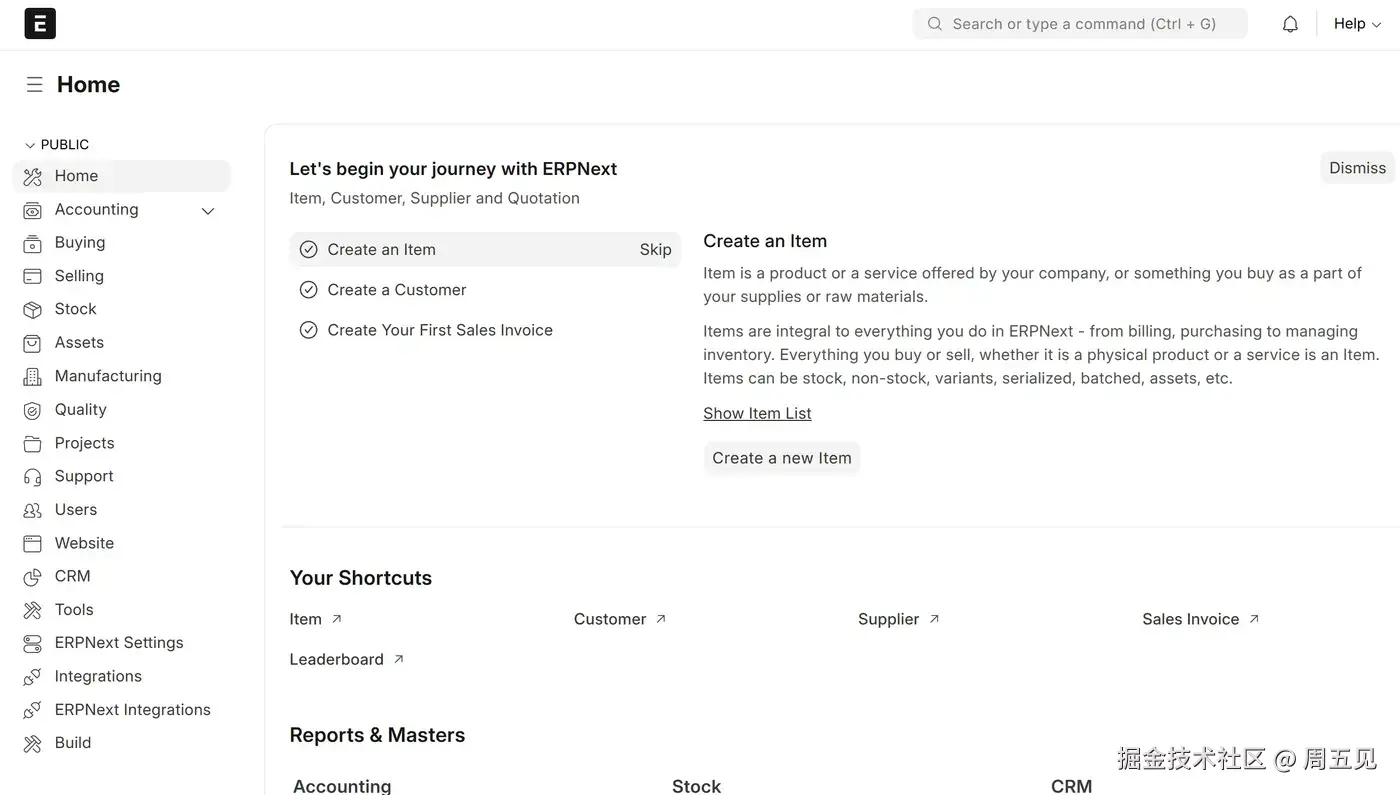This screenshot has width=1400, height=795.
Task: Click the ERPNext Settings toggle icon
Action: click(33, 644)
